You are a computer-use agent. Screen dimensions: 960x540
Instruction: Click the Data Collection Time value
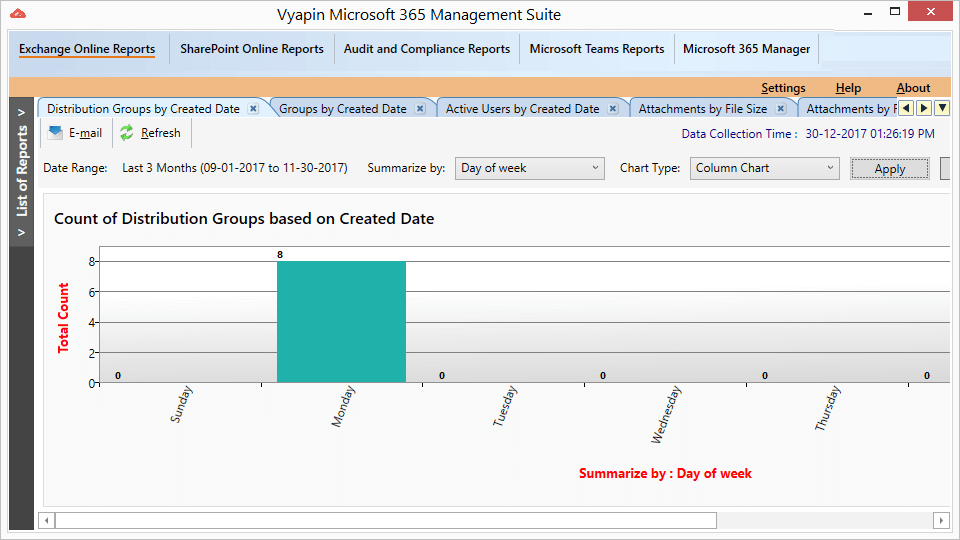870,133
